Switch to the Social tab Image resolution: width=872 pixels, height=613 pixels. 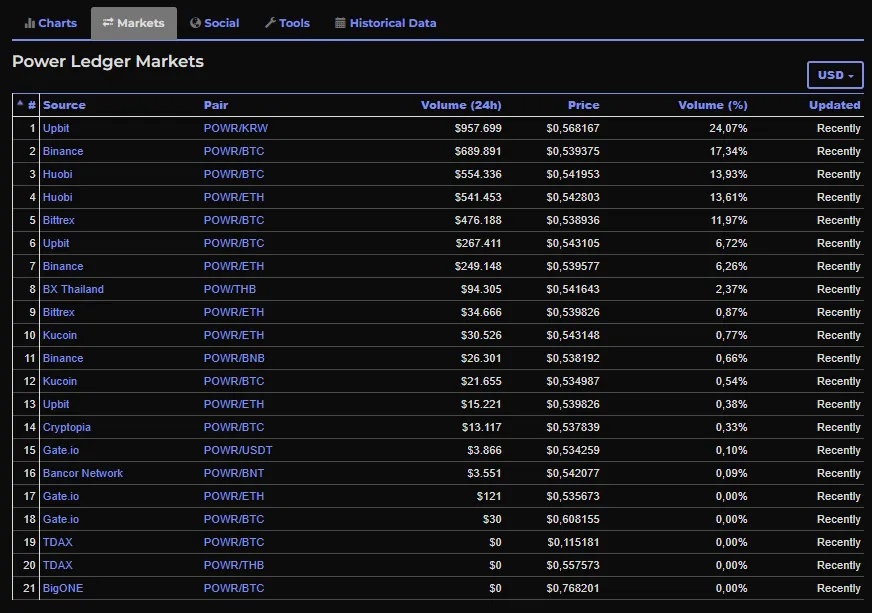(215, 23)
